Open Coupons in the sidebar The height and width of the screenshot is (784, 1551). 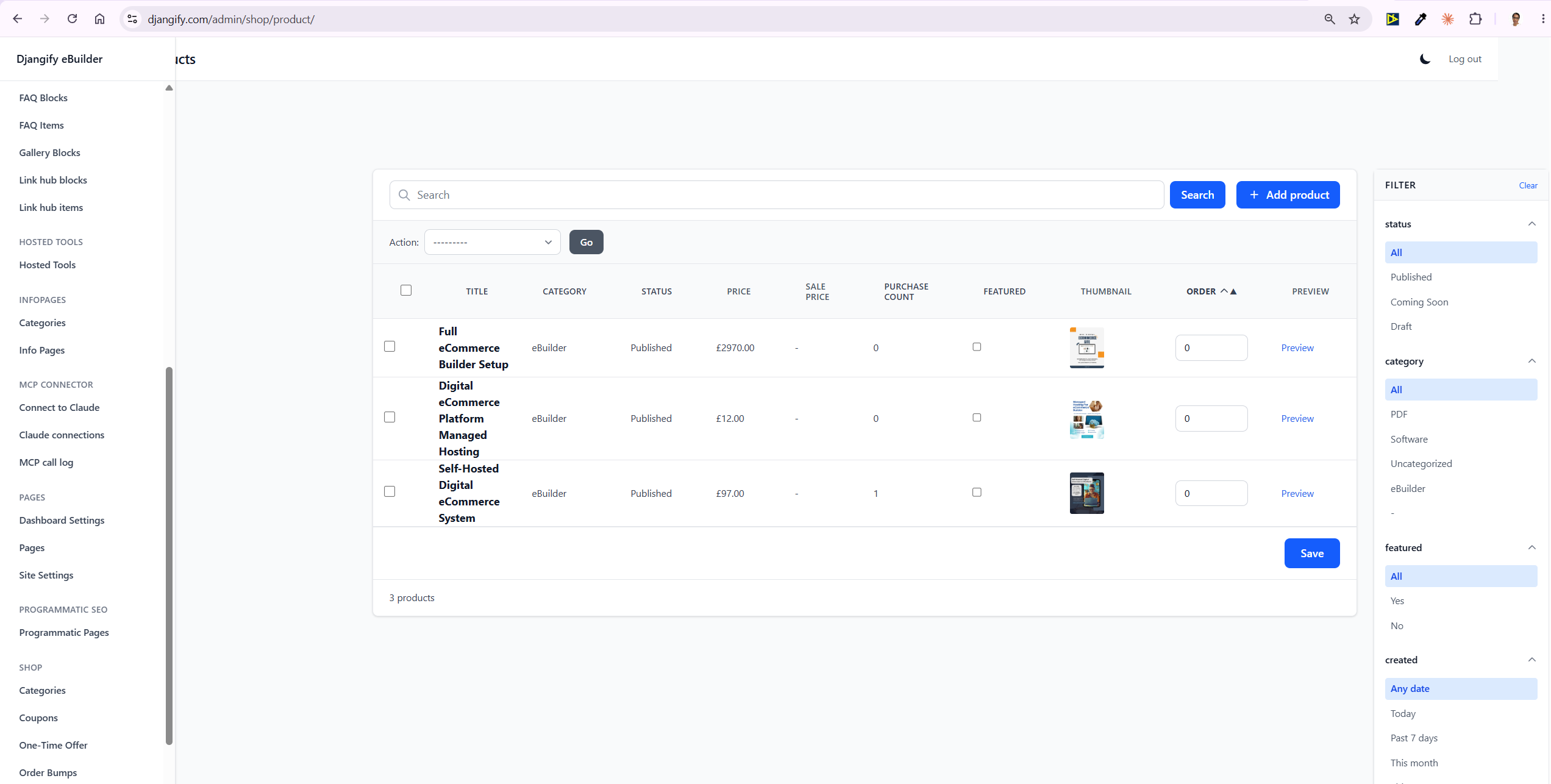coord(38,718)
